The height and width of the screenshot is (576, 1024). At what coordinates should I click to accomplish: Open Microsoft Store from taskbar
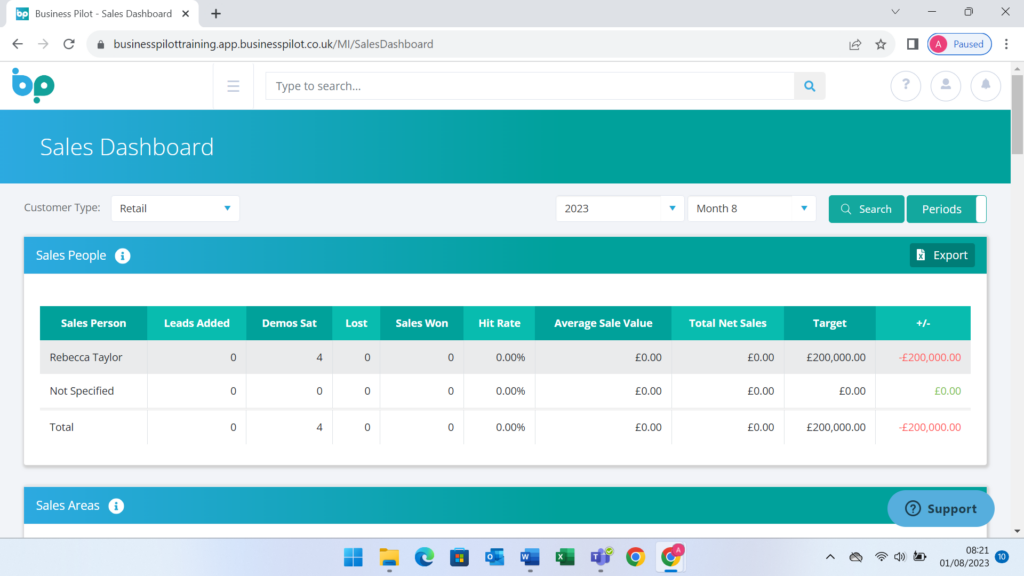click(x=460, y=557)
